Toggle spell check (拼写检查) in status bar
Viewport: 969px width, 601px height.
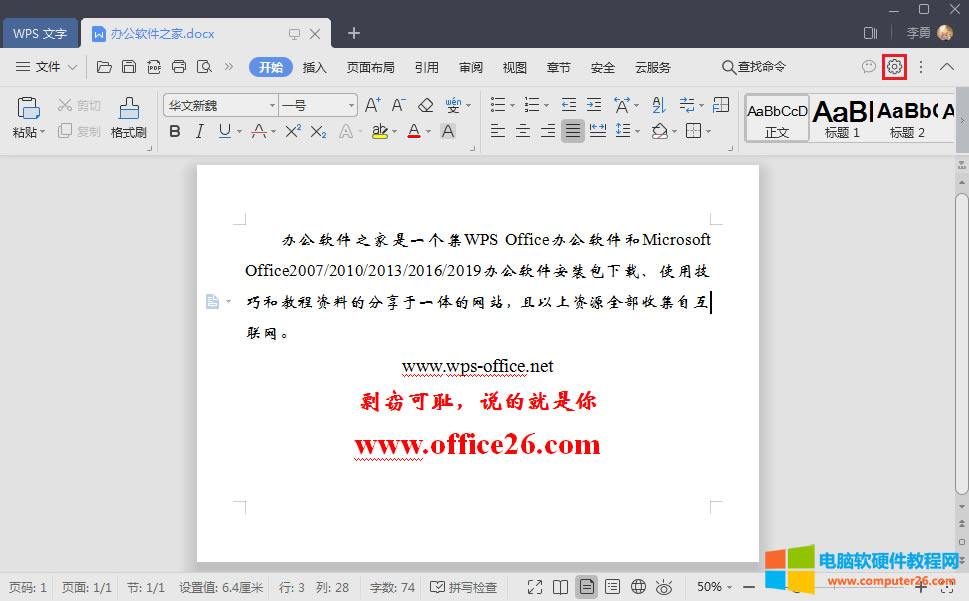click(x=463, y=587)
